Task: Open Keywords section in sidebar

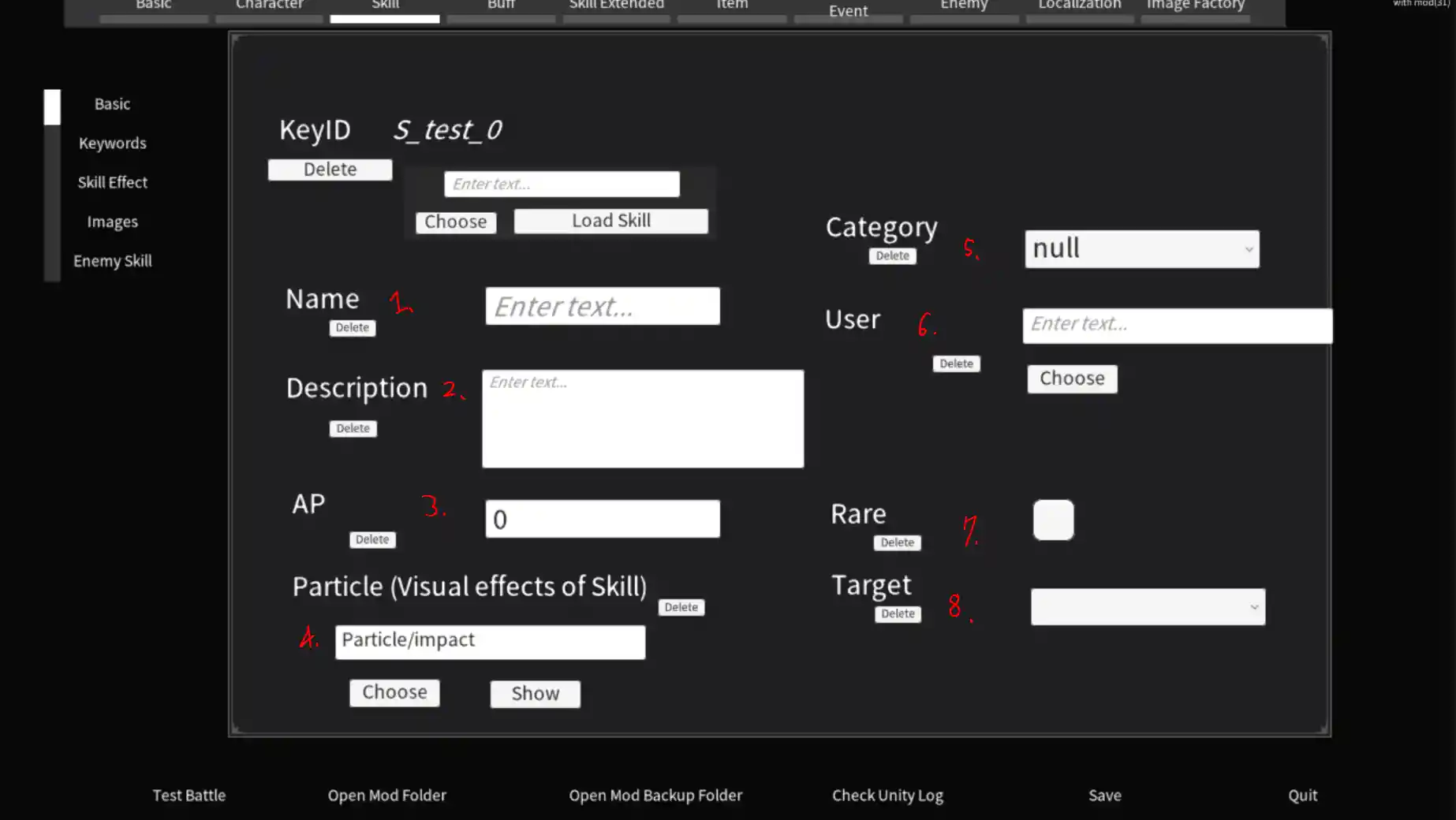Action: 112,143
